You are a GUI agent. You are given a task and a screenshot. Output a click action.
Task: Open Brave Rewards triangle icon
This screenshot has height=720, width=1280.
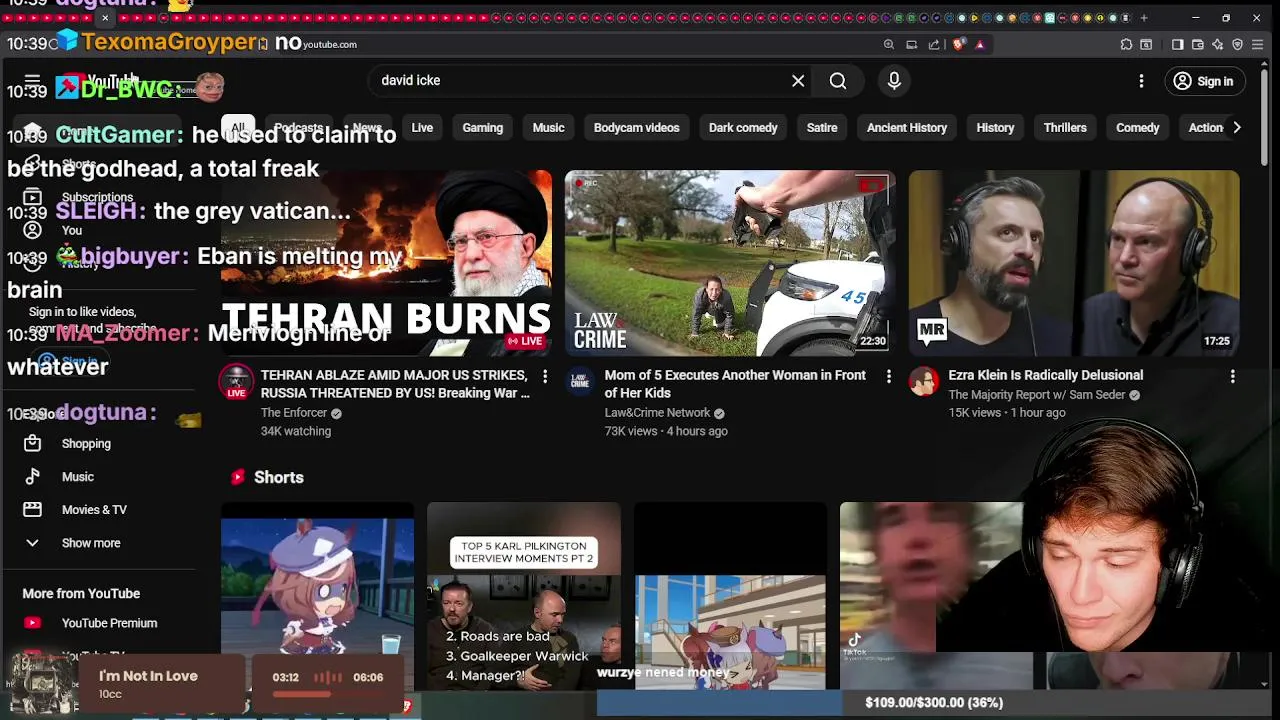(x=980, y=44)
